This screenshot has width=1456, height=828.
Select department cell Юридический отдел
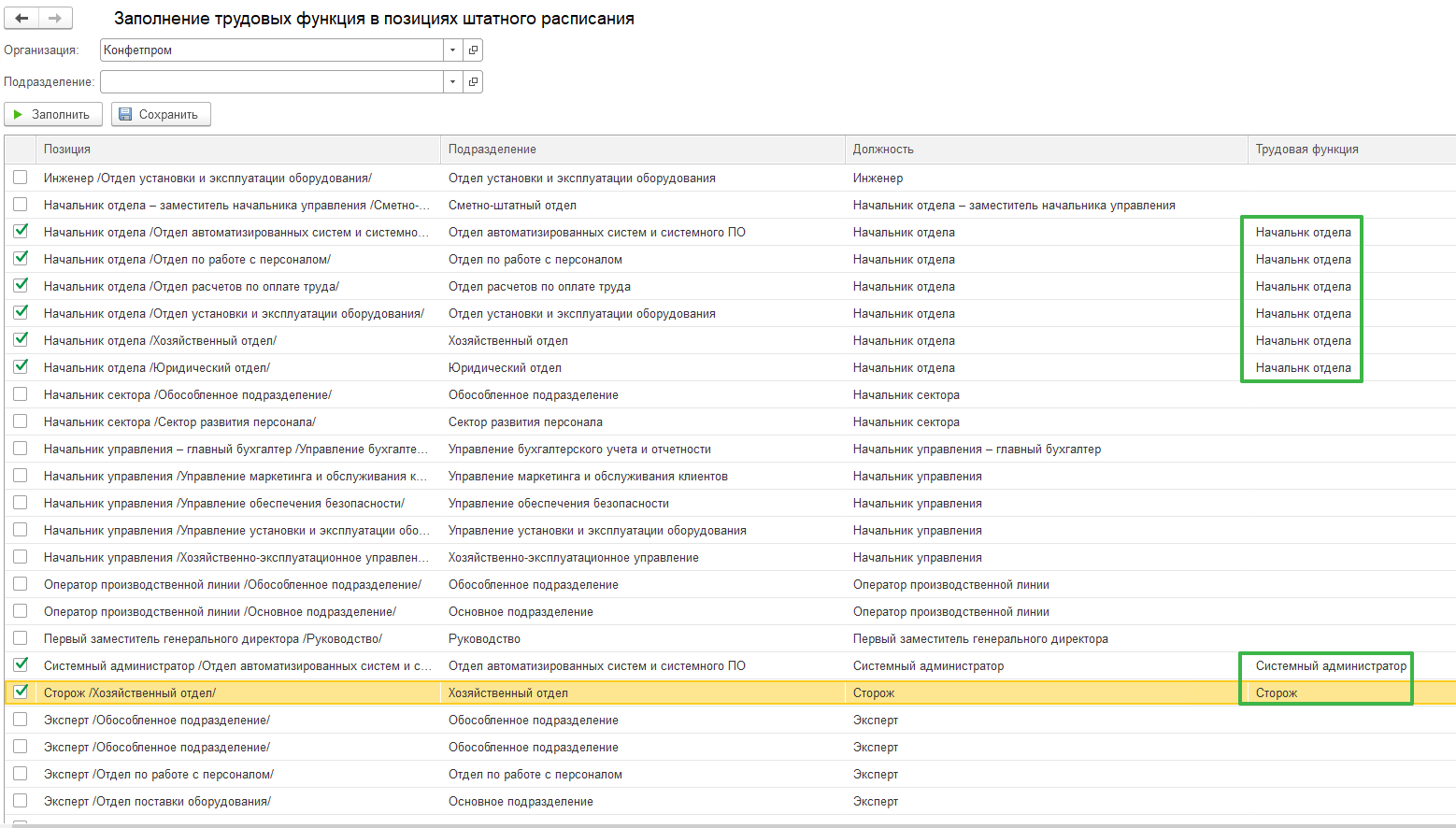(x=505, y=368)
